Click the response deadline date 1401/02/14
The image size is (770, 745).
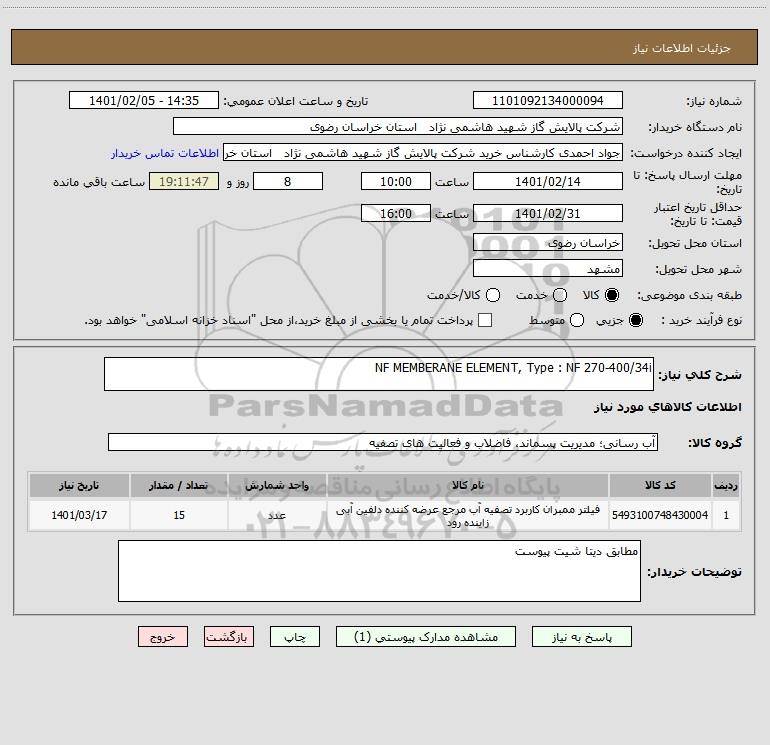548,182
